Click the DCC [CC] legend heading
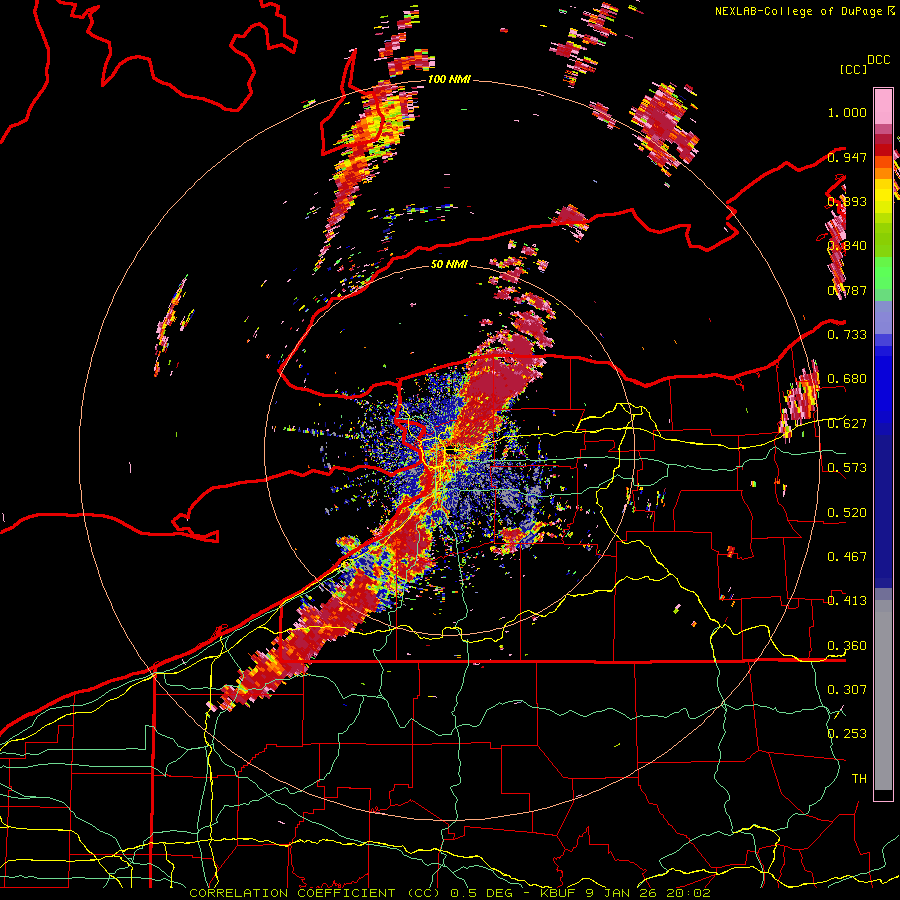This screenshot has height=900, width=900. pyautogui.click(x=864, y=64)
